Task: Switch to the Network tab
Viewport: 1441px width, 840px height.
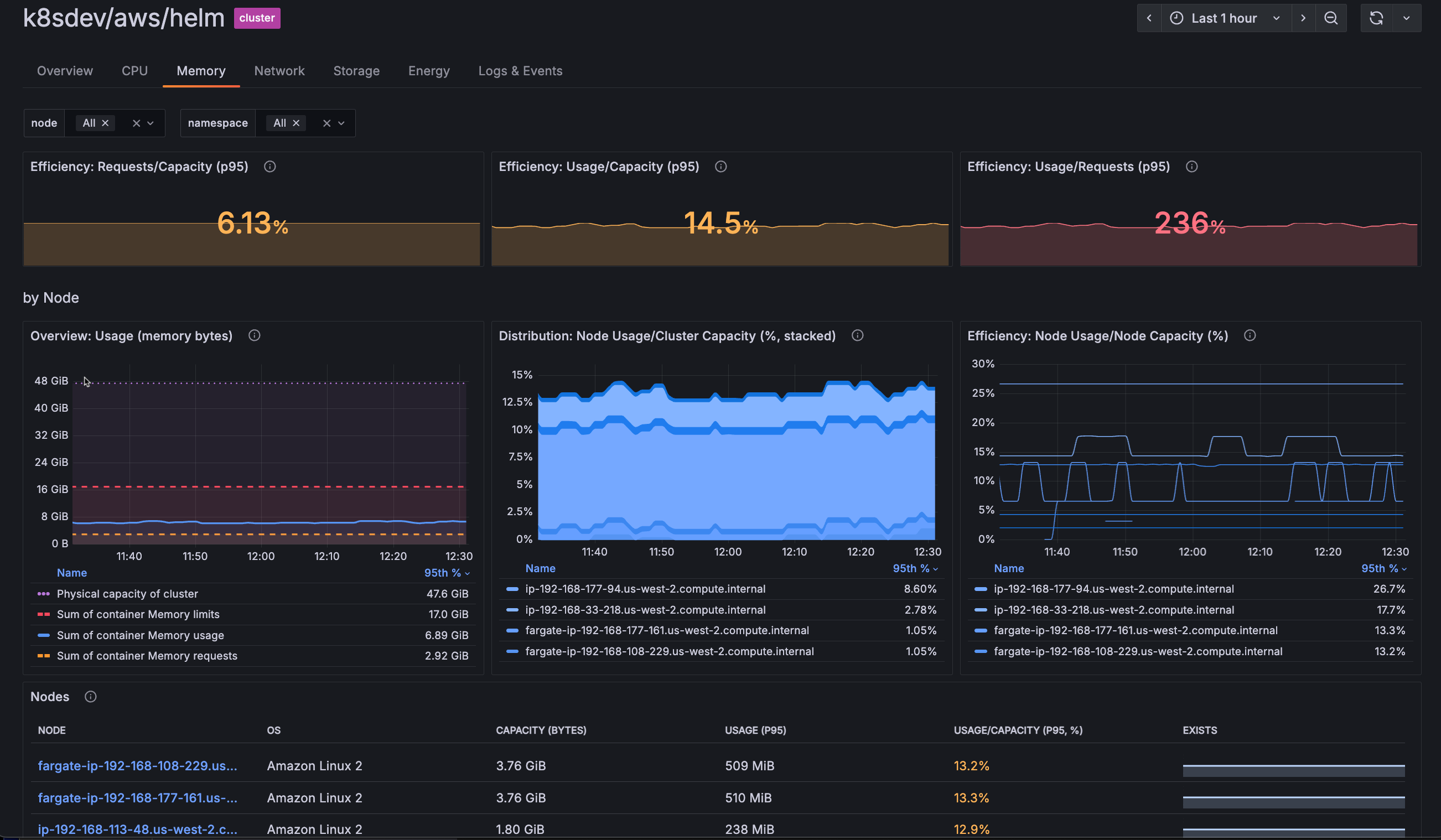Action: point(279,71)
